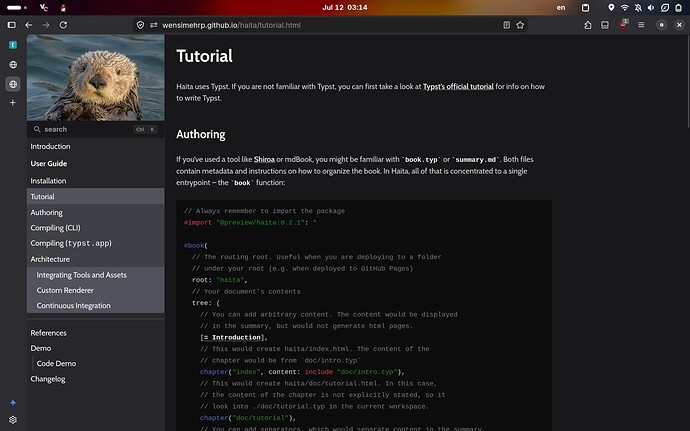Open a new tab with plus icon
Image resolution: width=690 pixels, height=431 pixels.
pos(13,103)
